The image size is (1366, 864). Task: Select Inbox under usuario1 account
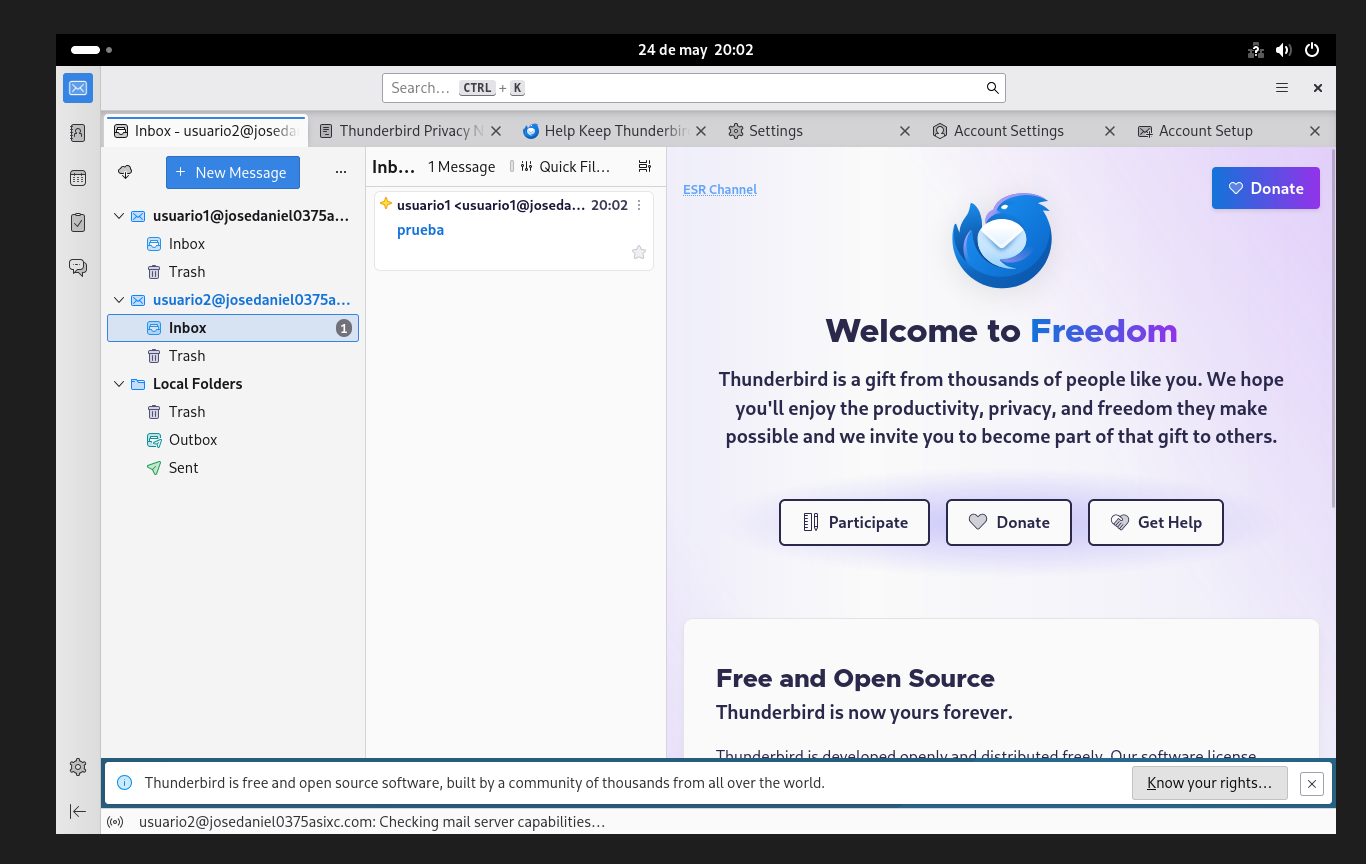[x=233, y=244]
